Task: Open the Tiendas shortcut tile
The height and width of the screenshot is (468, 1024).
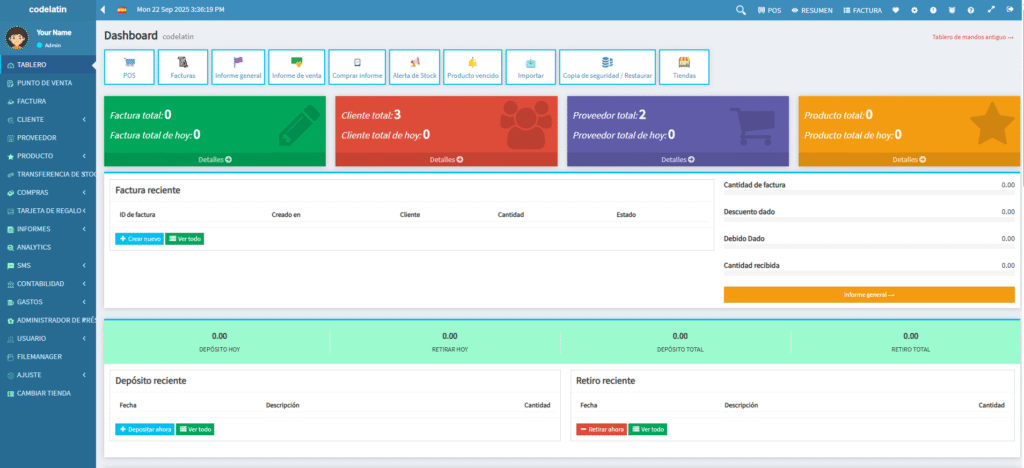Action: [x=683, y=67]
